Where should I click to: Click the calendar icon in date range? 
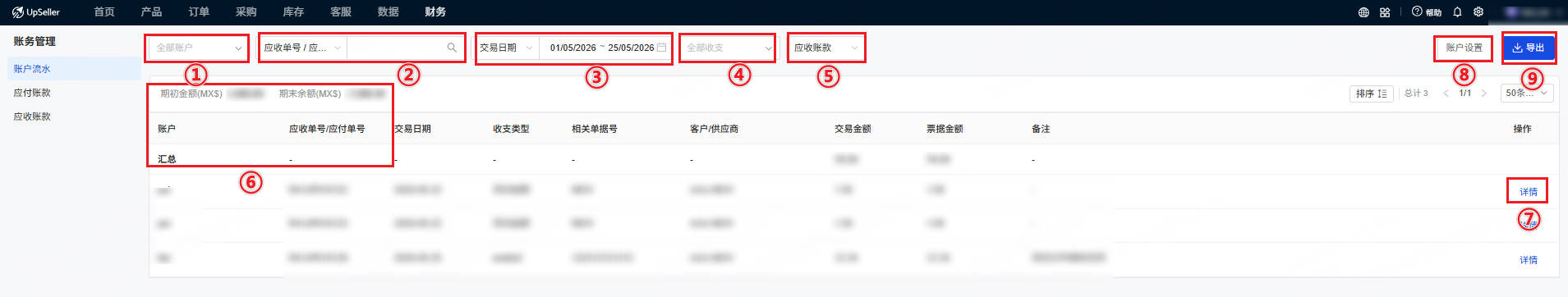pos(661,48)
